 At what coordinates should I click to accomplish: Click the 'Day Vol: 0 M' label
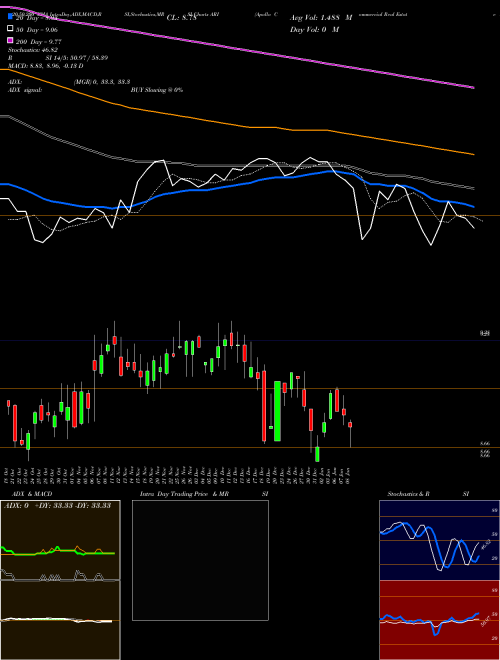(314, 29)
